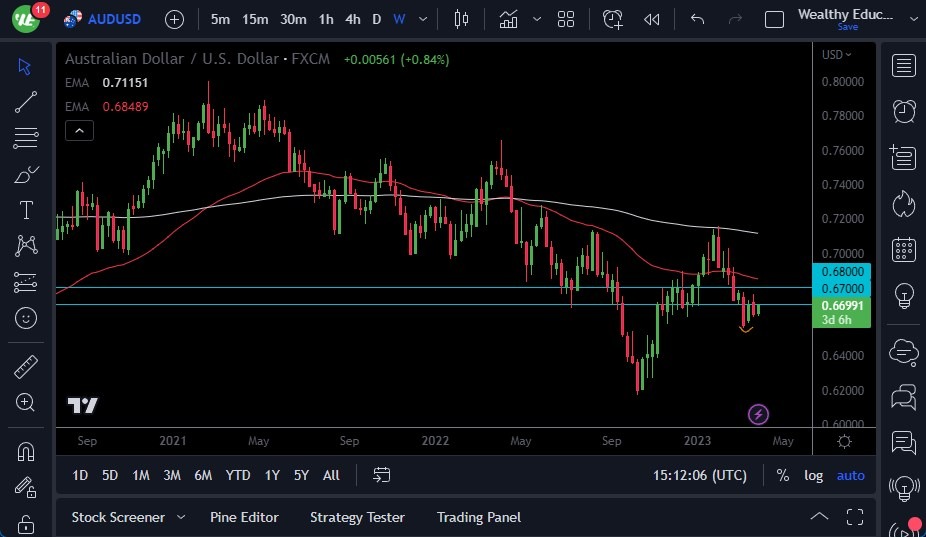The height and width of the screenshot is (537, 926).
Task: Toggle the percent scale button
Action: point(782,475)
